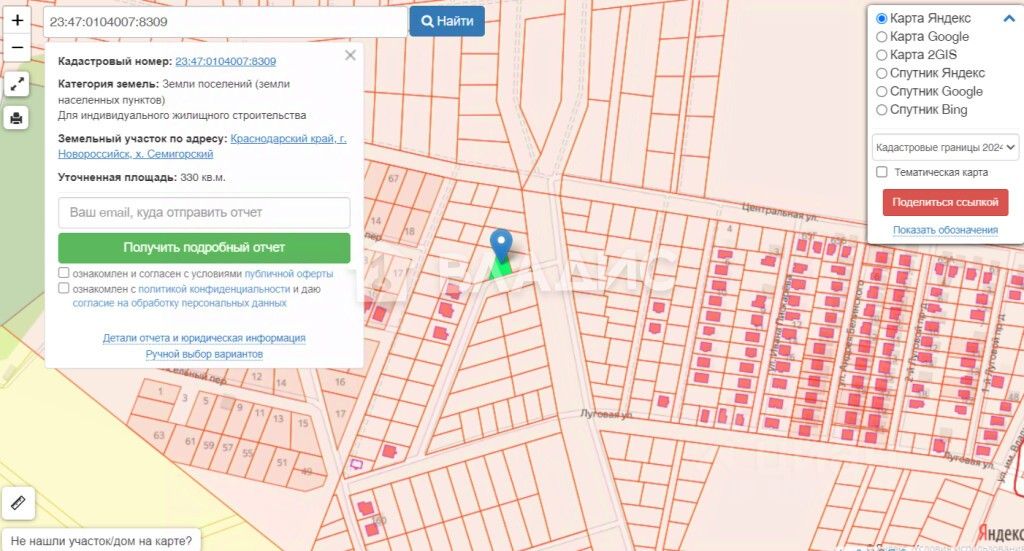This screenshot has height=551, width=1024.
Task: Click Получить подробный отчет button
Action: [x=204, y=247]
